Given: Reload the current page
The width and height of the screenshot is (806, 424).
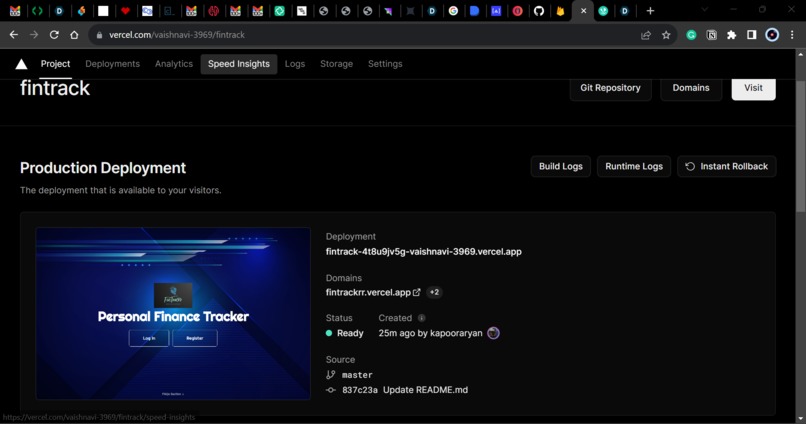Looking at the screenshot, I should point(54,35).
